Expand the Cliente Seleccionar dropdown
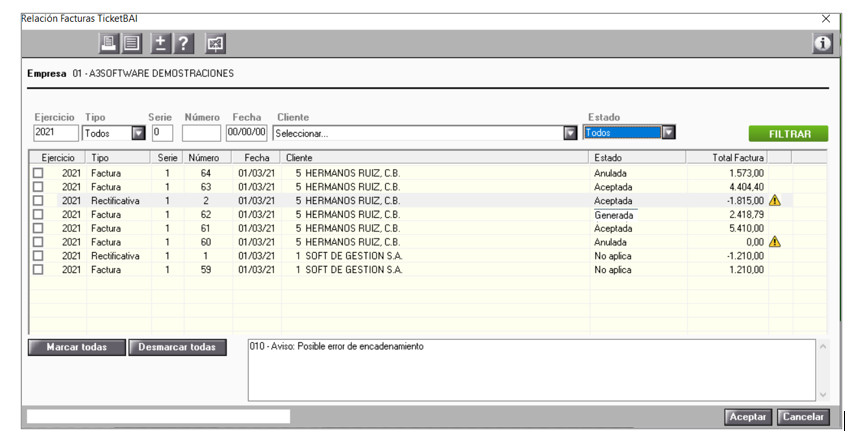 [570, 133]
